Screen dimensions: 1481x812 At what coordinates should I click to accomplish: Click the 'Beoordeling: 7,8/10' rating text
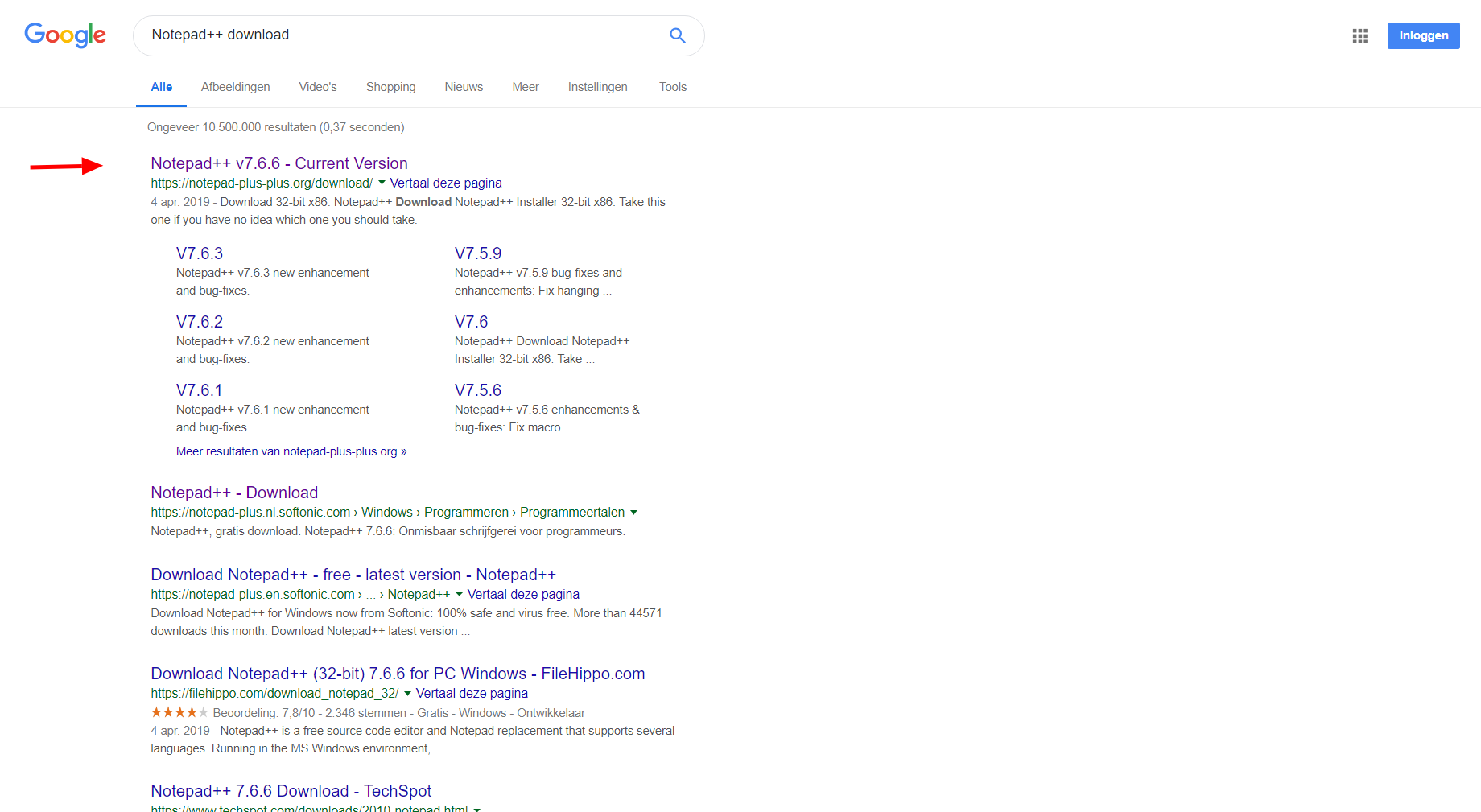click(264, 713)
